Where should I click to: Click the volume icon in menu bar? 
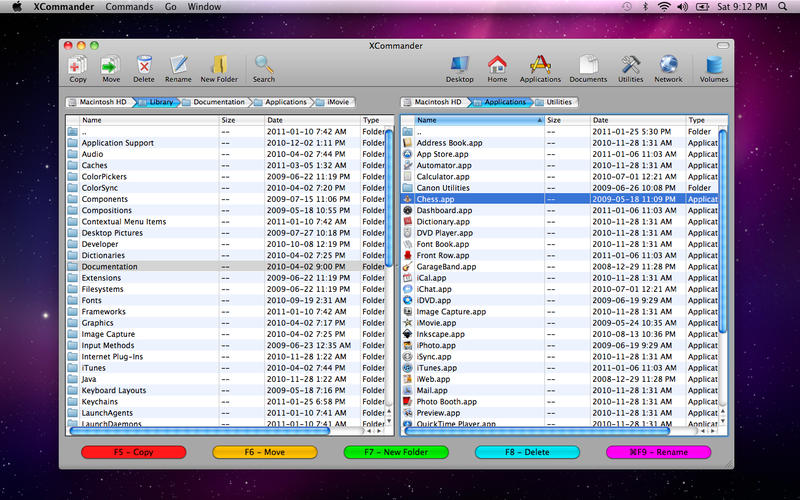pyautogui.click(x=682, y=7)
